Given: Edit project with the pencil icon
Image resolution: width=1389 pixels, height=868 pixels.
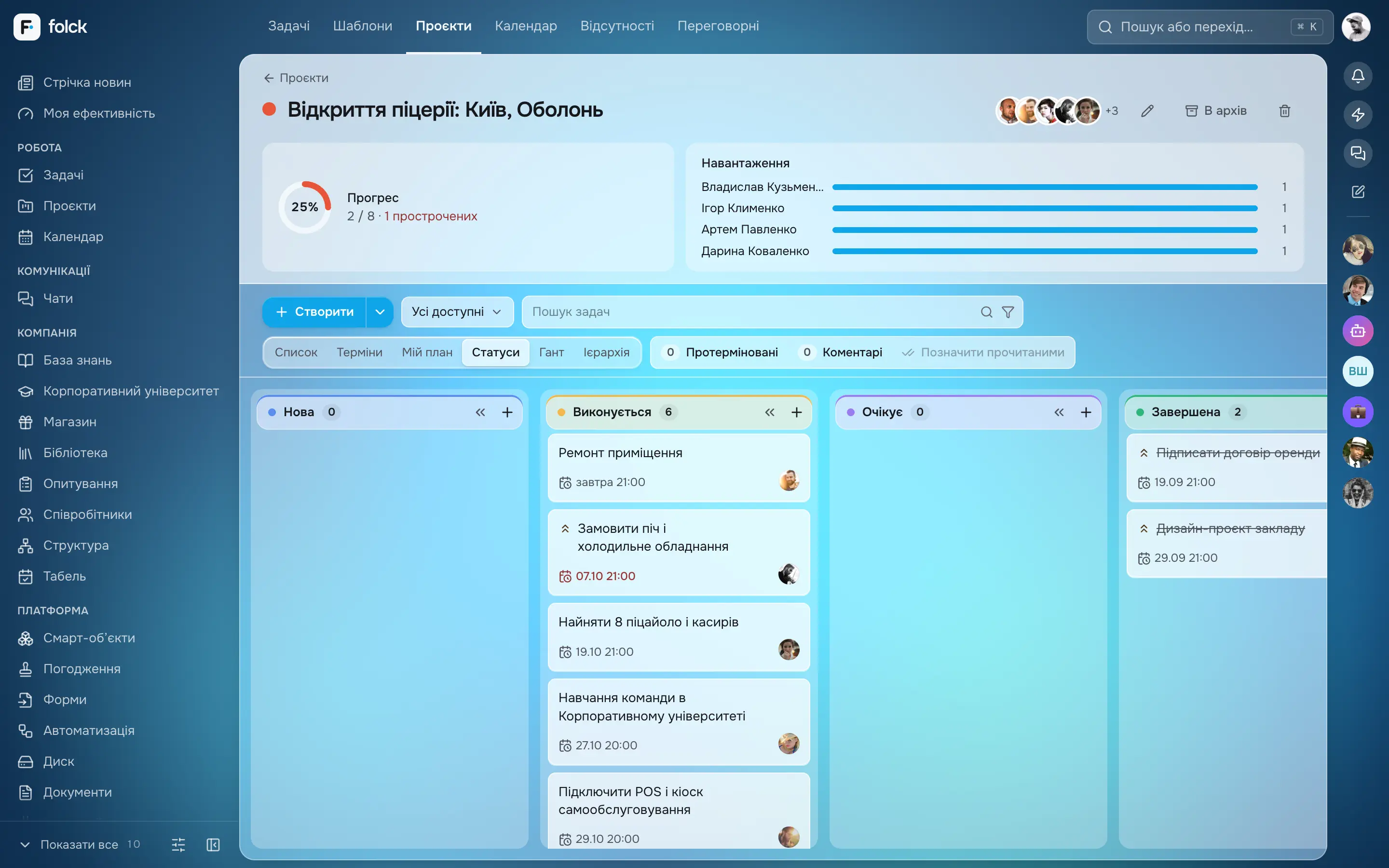Looking at the screenshot, I should [x=1147, y=111].
